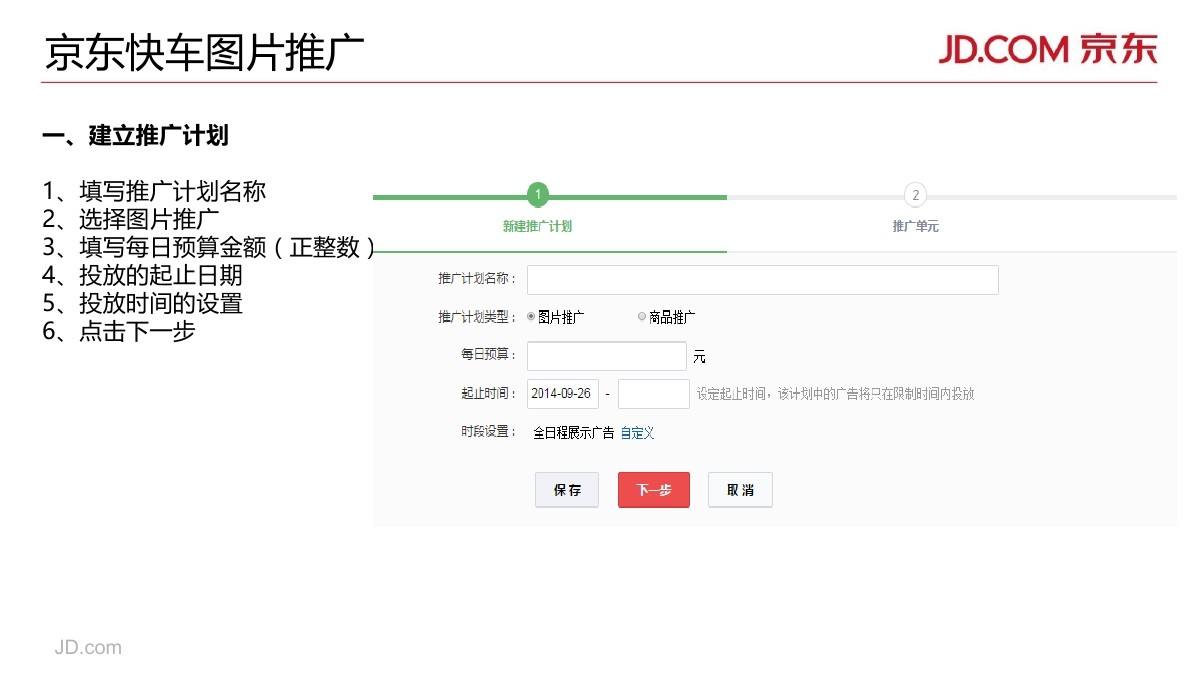This screenshot has width=1200, height=675.
Task: Click the 自定义 link for 时段设置
Action: point(637,433)
